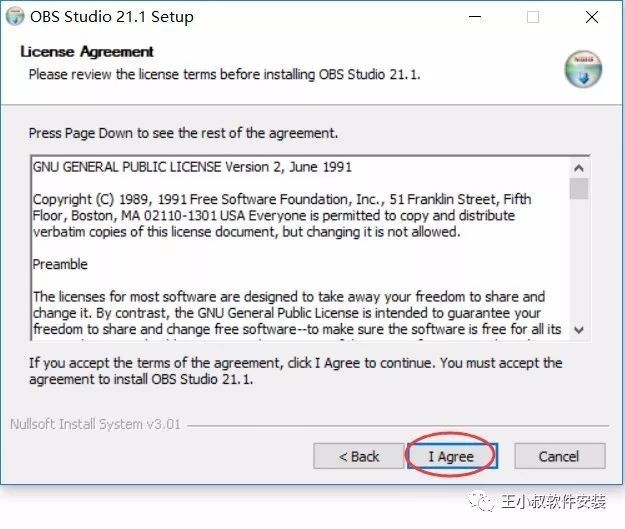Viewport: 625px width, 529px height.
Task: Minimize the setup window
Action: click(x=474, y=17)
